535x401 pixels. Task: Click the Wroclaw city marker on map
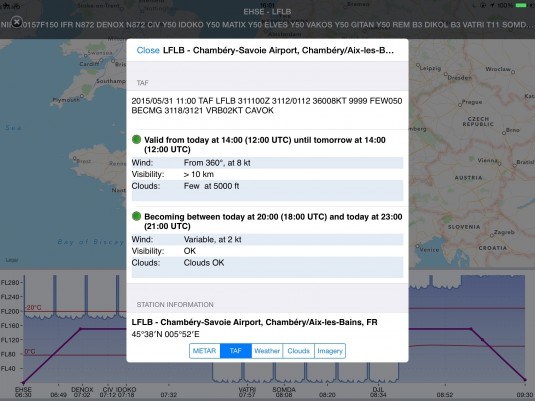pos(512,72)
